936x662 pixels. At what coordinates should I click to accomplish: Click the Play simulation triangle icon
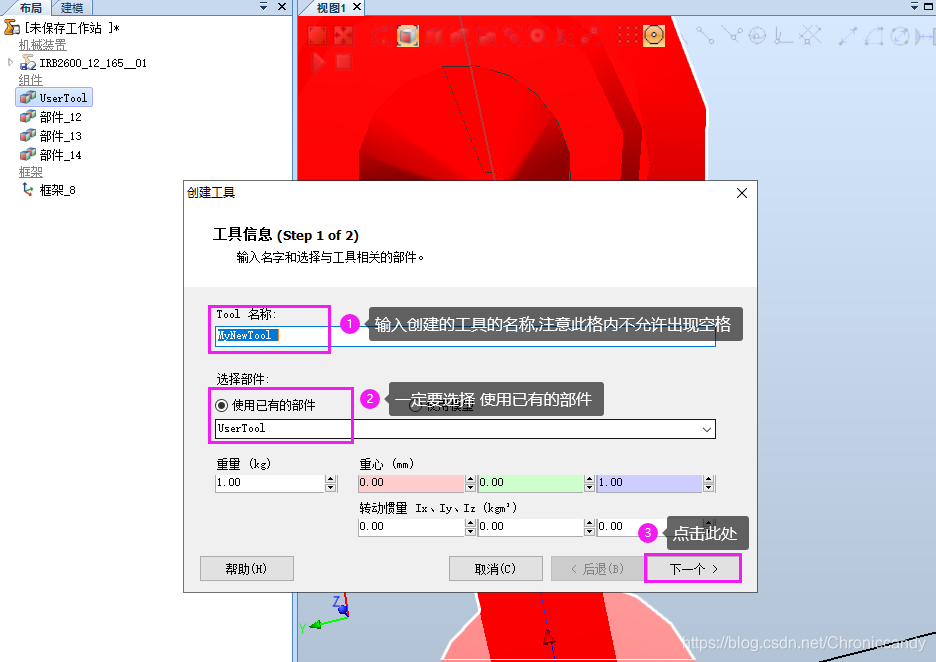(x=318, y=61)
